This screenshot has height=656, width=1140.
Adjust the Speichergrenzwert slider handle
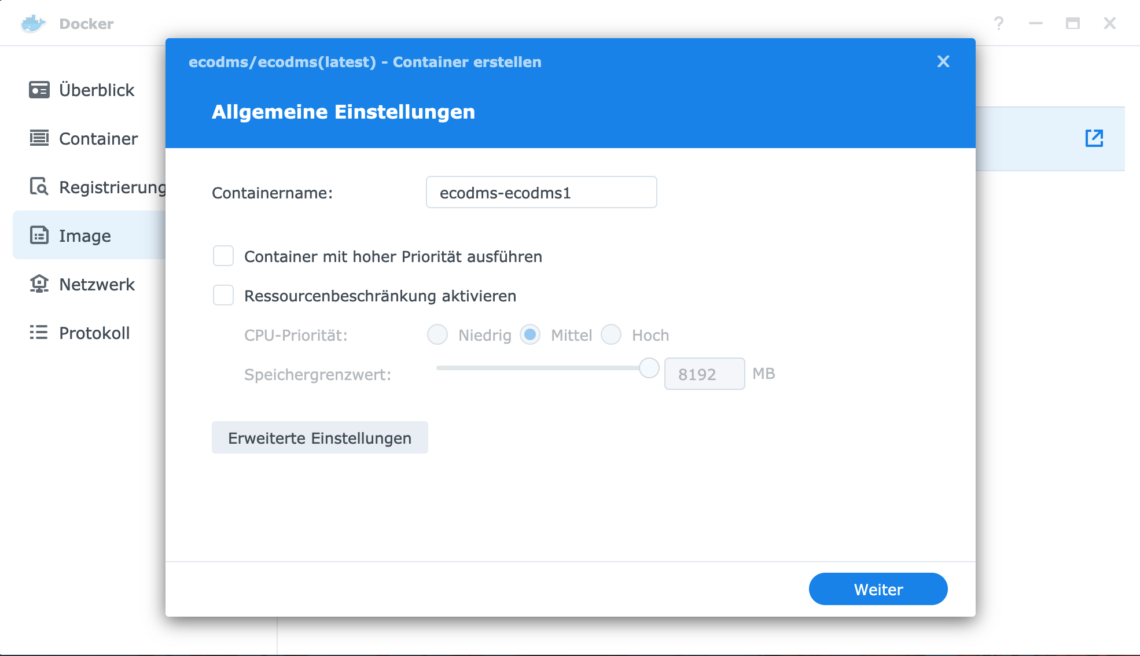[x=649, y=368]
